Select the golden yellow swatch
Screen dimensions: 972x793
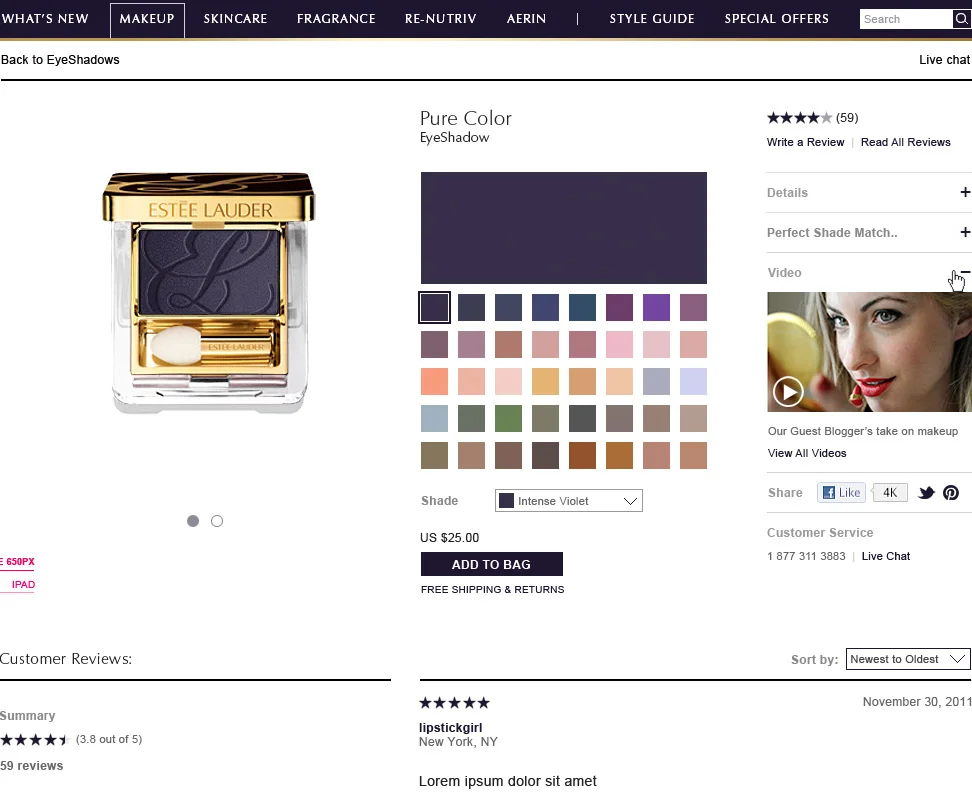[546, 381]
